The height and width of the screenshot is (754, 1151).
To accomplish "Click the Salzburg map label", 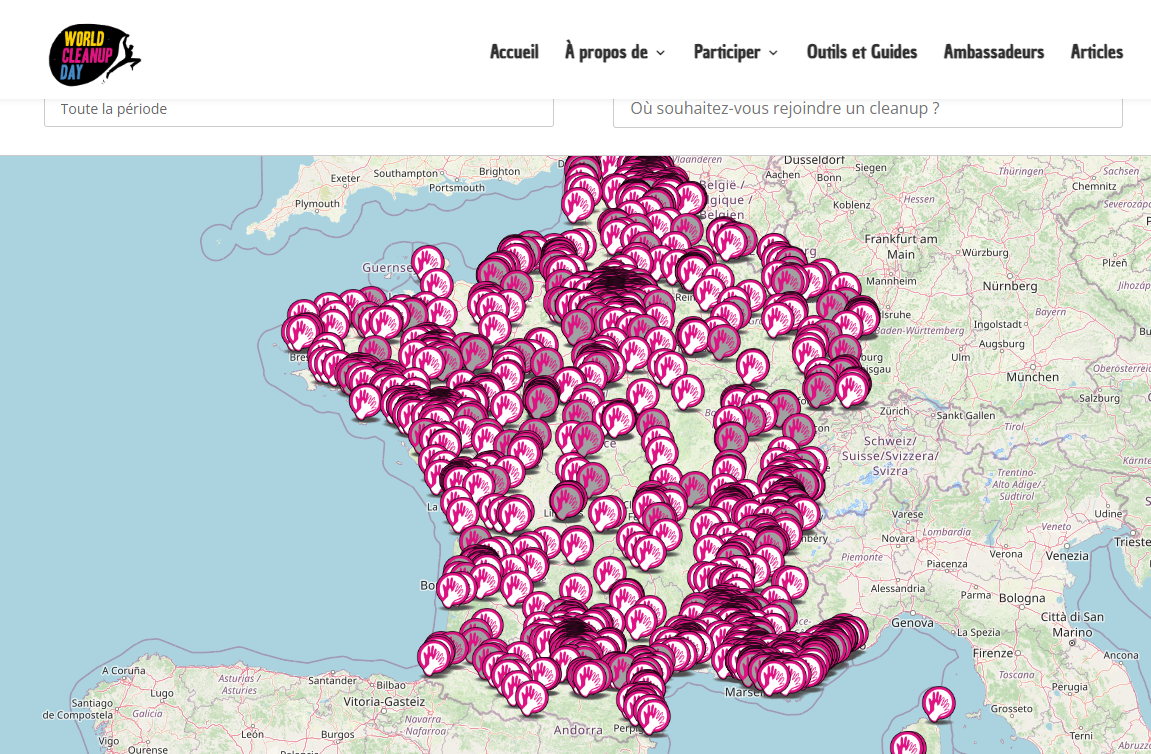I will tap(1099, 399).
